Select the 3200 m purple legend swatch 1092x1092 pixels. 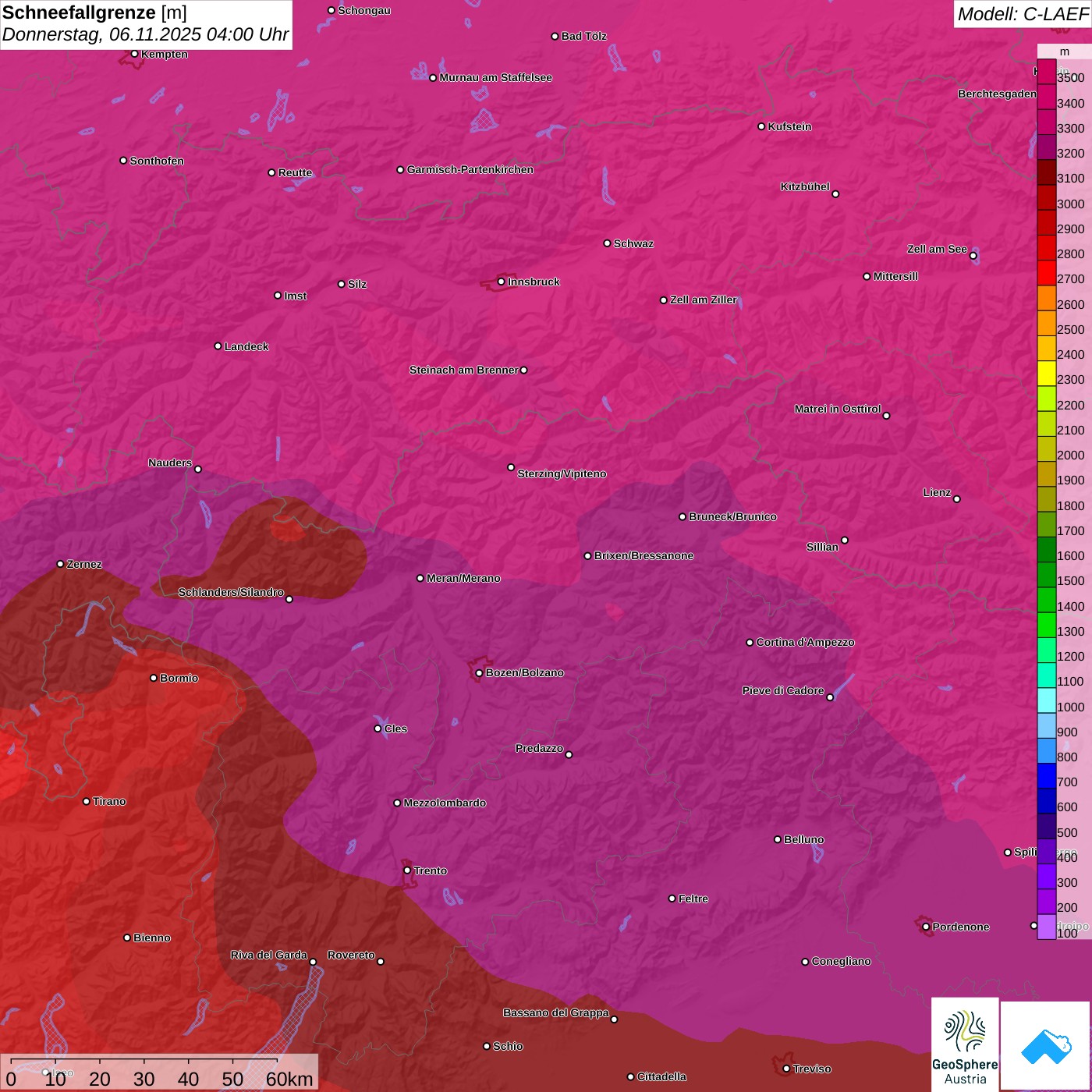[x=1046, y=147]
